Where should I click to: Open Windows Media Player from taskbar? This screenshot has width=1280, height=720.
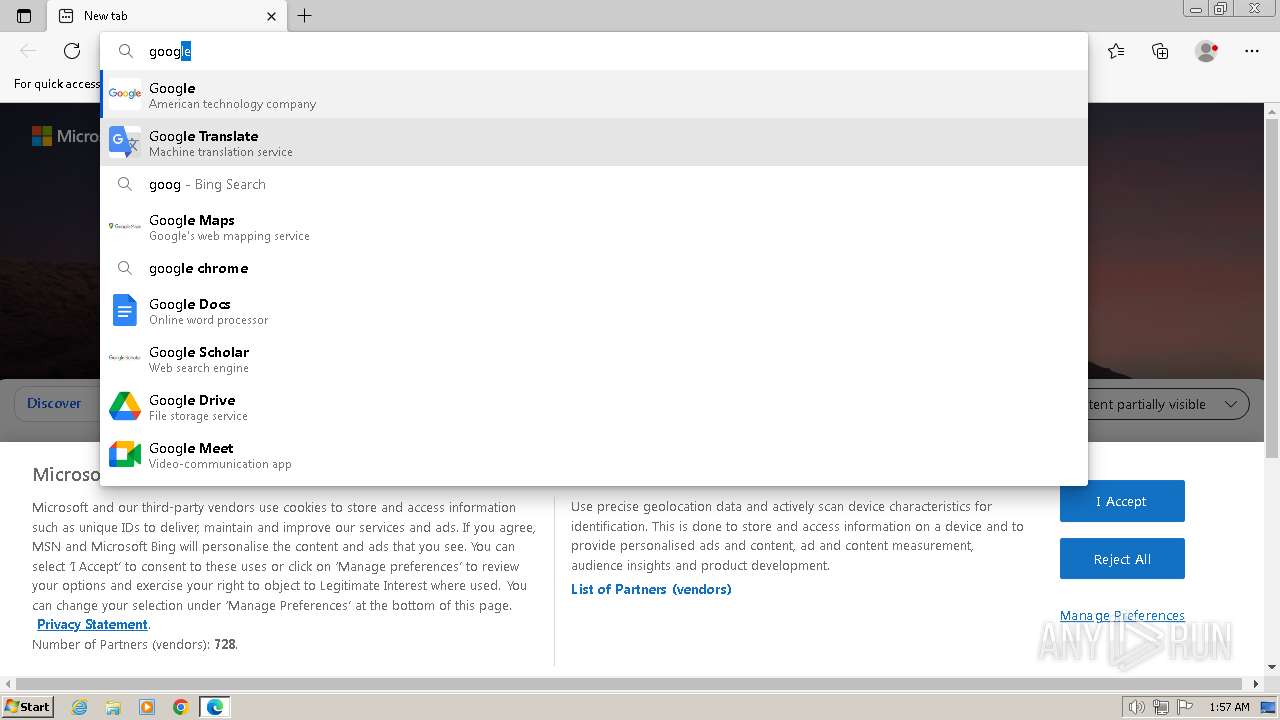coord(147,707)
